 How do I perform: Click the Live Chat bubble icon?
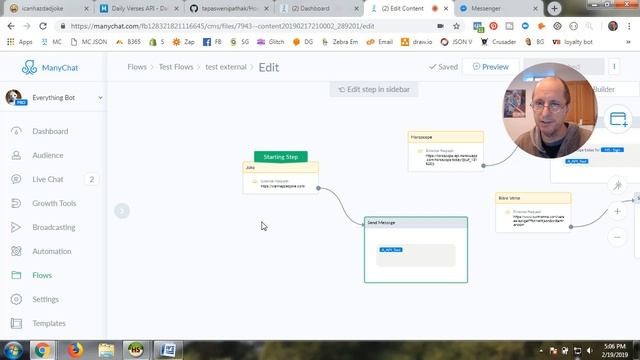(16, 179)
